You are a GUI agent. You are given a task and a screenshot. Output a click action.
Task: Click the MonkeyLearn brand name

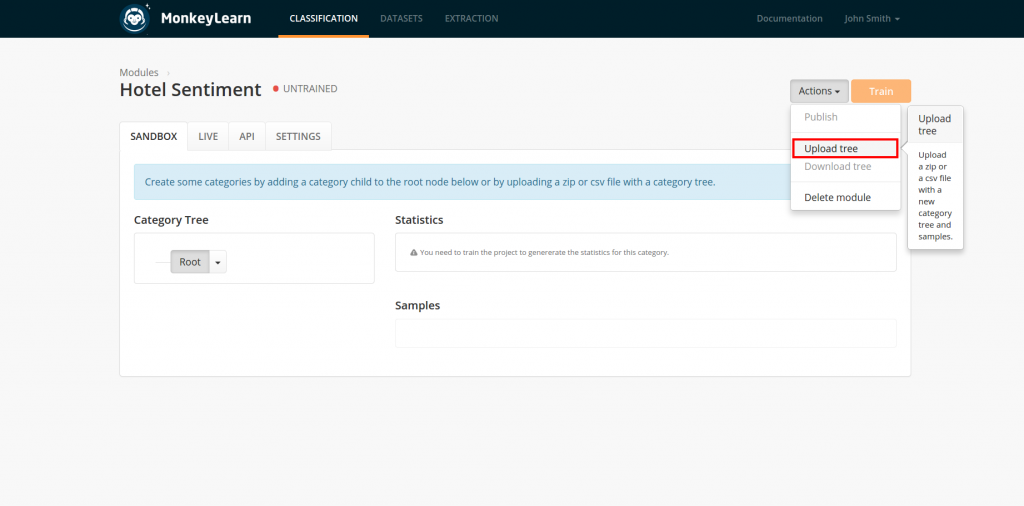(206, 18)
